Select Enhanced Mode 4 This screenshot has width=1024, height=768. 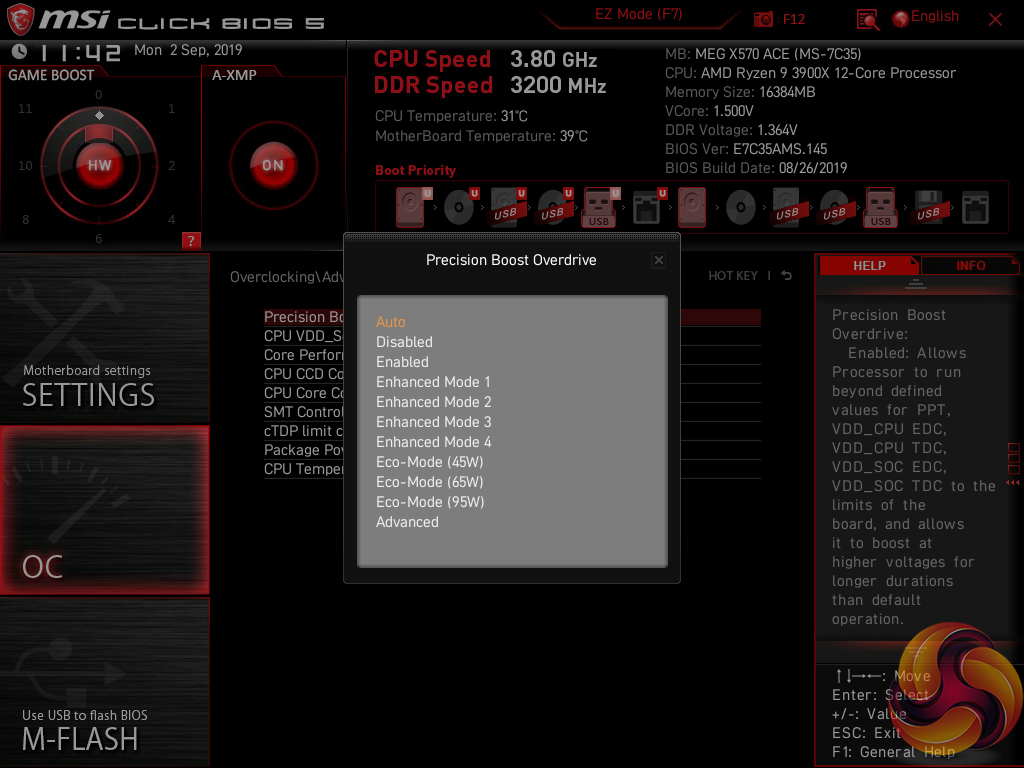click(x=434, y=442)
